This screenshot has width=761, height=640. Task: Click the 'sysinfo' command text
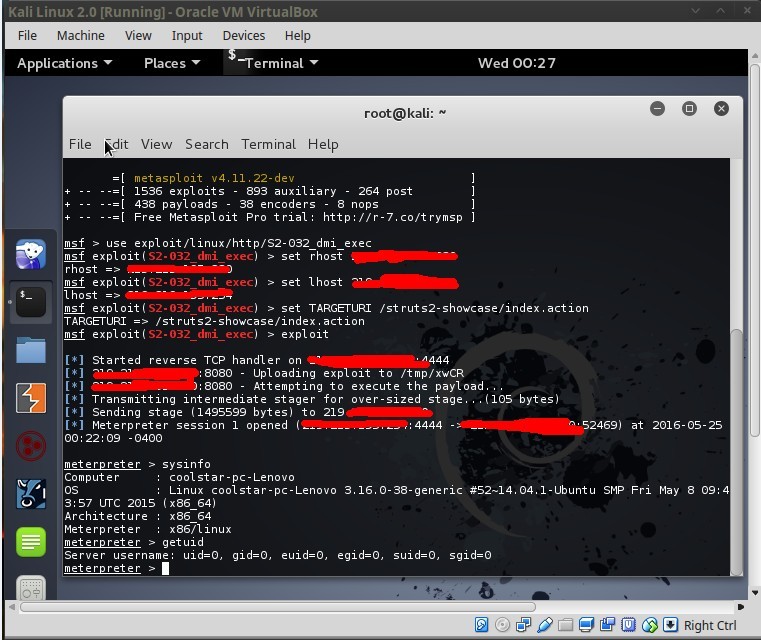(186, 464)
